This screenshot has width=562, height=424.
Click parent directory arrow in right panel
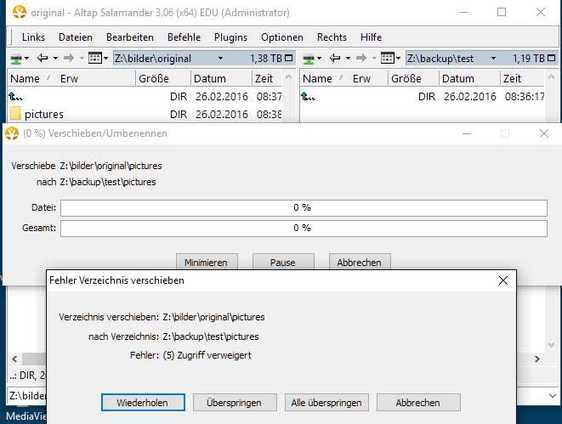click(x=308, y=96)
